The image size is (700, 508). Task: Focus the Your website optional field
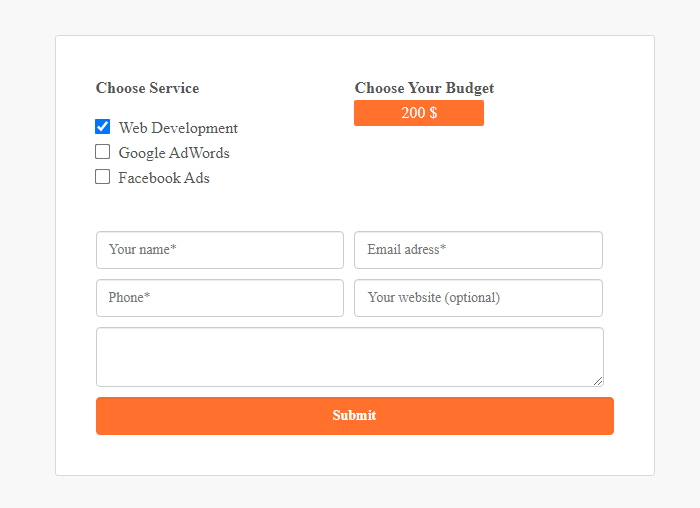point(478,298)
